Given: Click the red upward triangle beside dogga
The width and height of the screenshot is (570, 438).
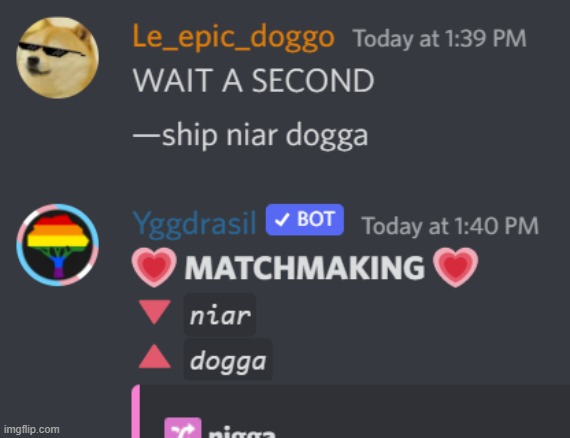Looking at the screenshot, I should click(x=154, y=357).
